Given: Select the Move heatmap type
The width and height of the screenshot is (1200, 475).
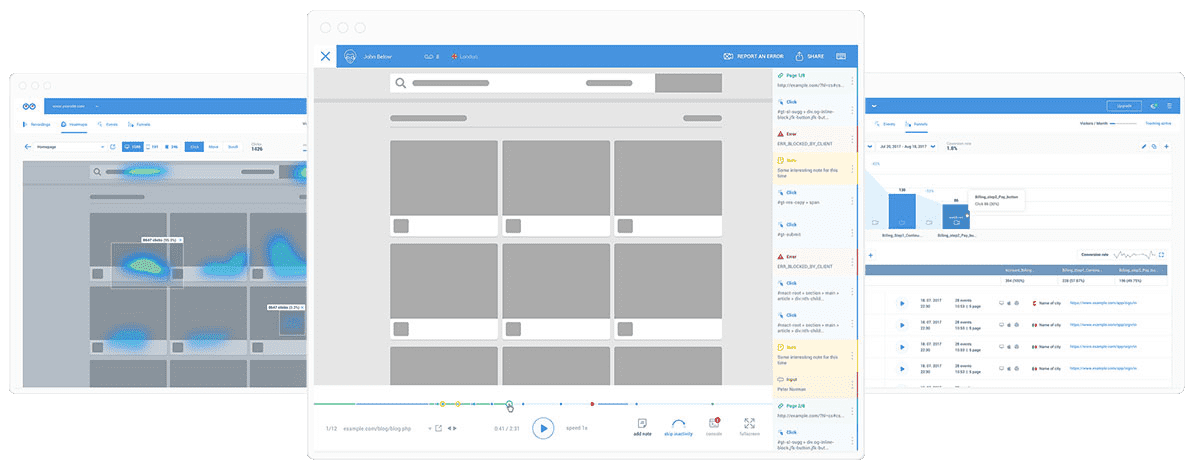Looking at the screenshot, I should (214, 147).
